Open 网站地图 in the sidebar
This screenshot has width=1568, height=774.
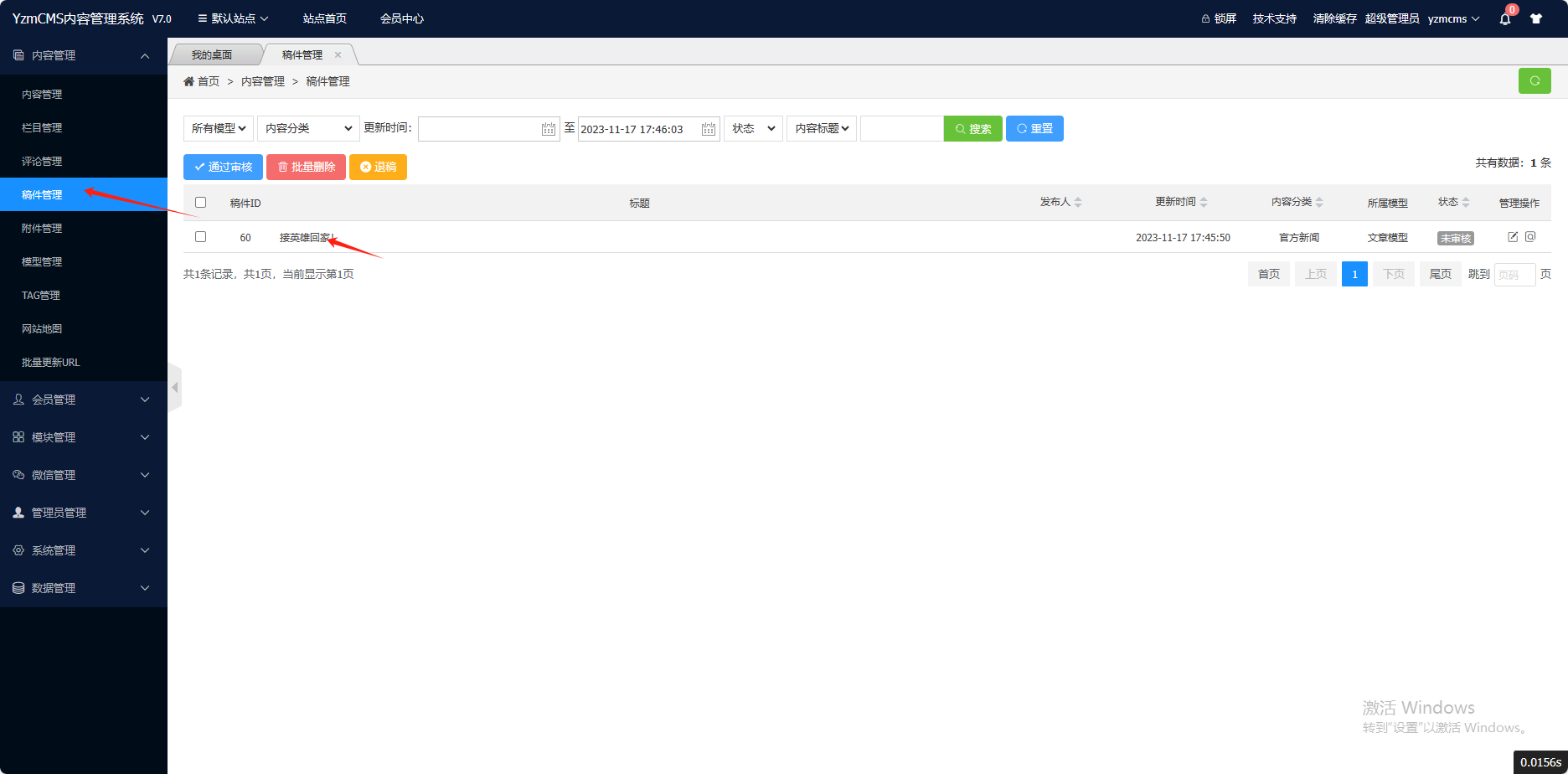click(84, 328)
